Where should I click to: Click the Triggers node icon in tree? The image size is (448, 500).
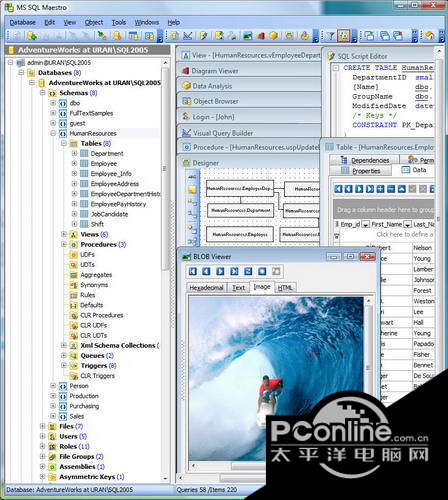pos(73,366)
